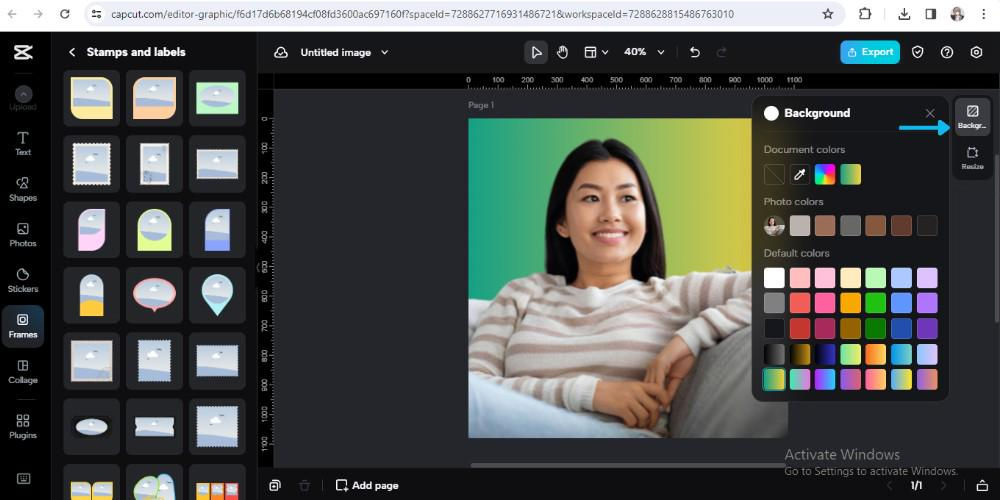
Task: Click the redo arrow
Action: click(722, 52)
